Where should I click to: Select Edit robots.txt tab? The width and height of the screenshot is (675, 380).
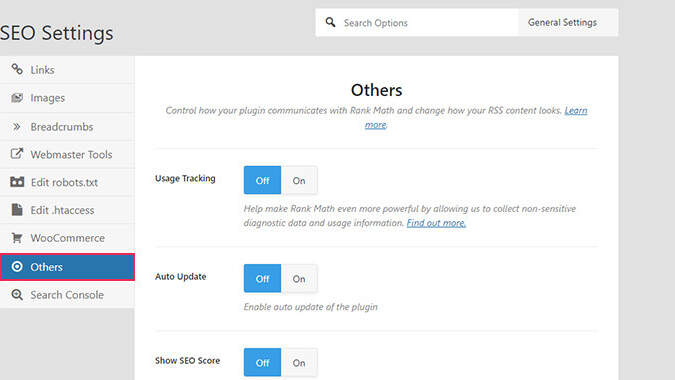pos(67,182)
